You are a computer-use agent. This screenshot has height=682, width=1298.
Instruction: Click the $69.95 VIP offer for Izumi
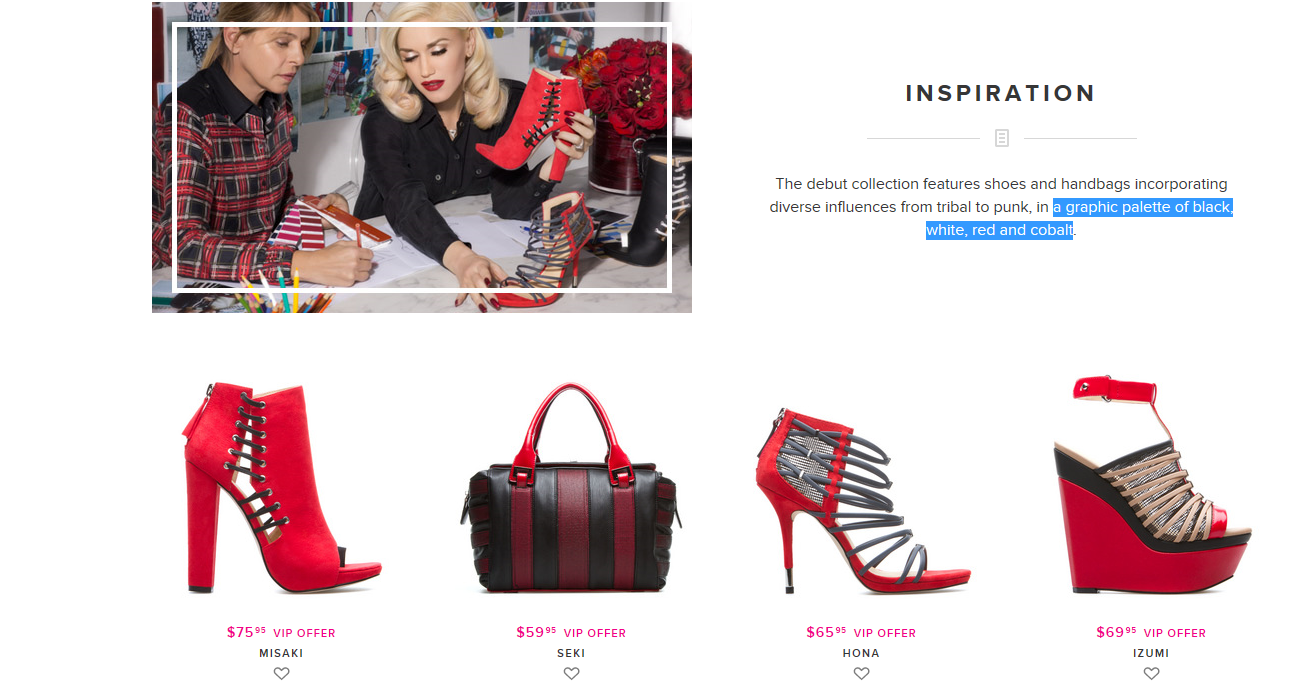1151,632
